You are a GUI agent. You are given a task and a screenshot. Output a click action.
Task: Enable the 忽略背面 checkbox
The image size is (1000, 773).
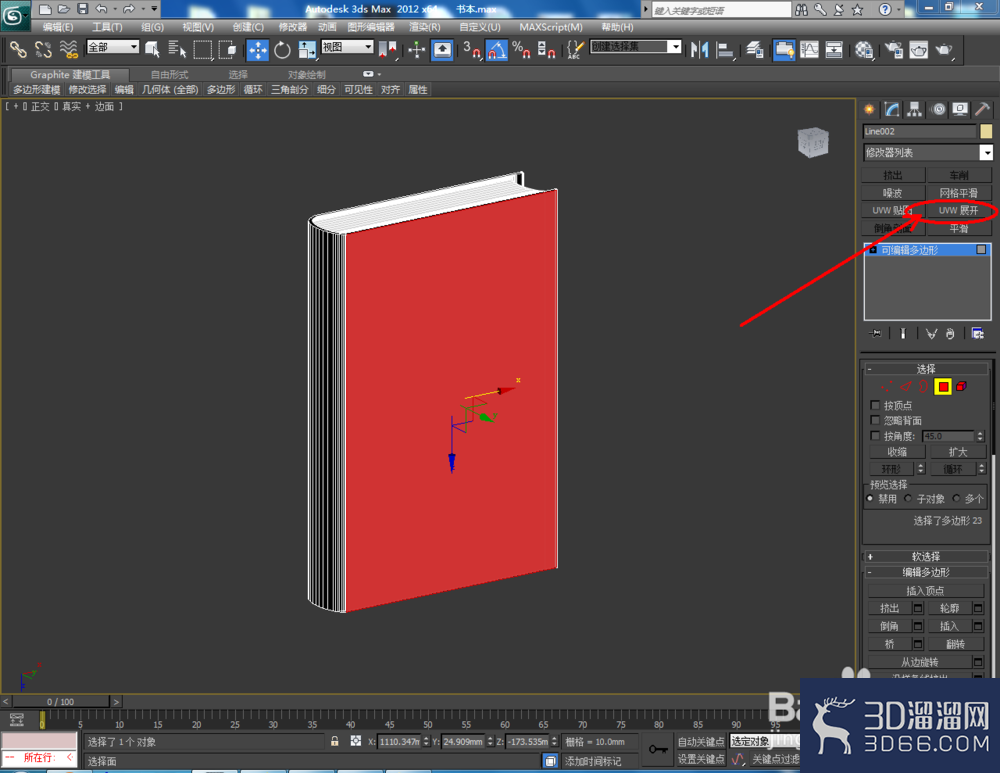click(875, 420)
